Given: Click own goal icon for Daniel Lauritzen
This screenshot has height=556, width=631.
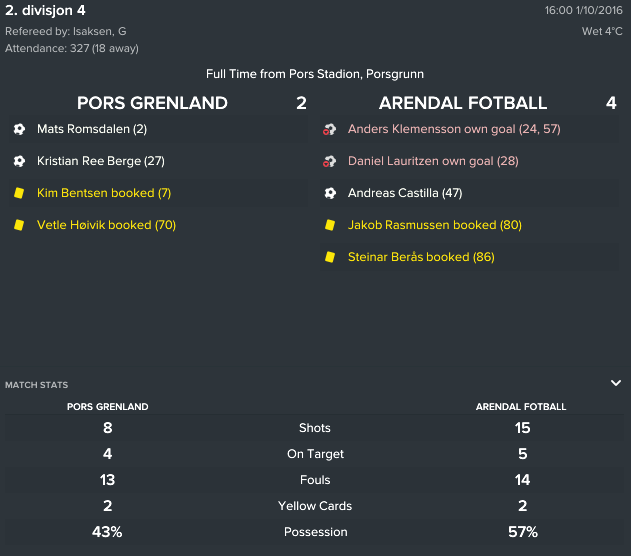Looking at the screenshot, I should 330,161.
